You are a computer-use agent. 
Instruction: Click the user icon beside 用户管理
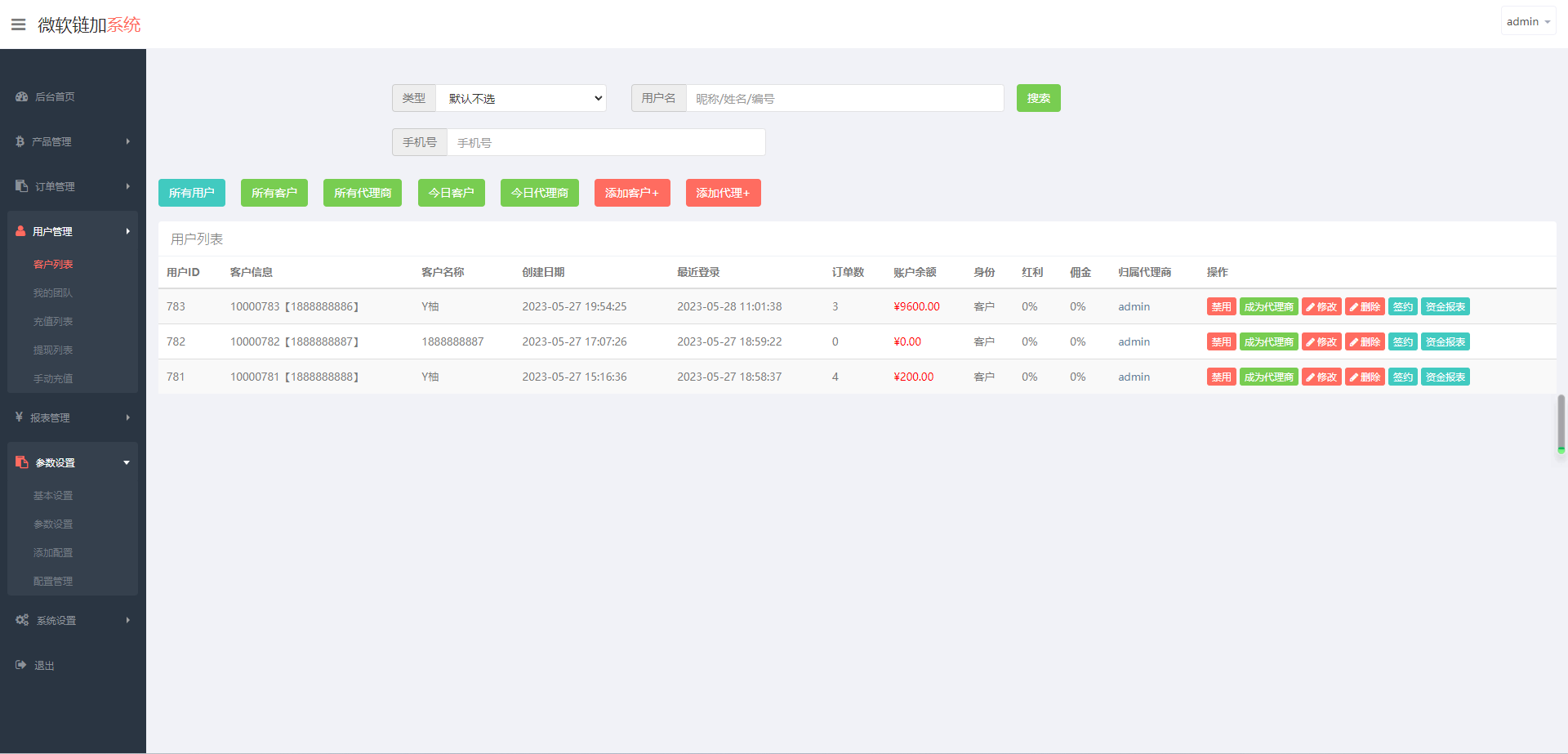coord(21,231)
